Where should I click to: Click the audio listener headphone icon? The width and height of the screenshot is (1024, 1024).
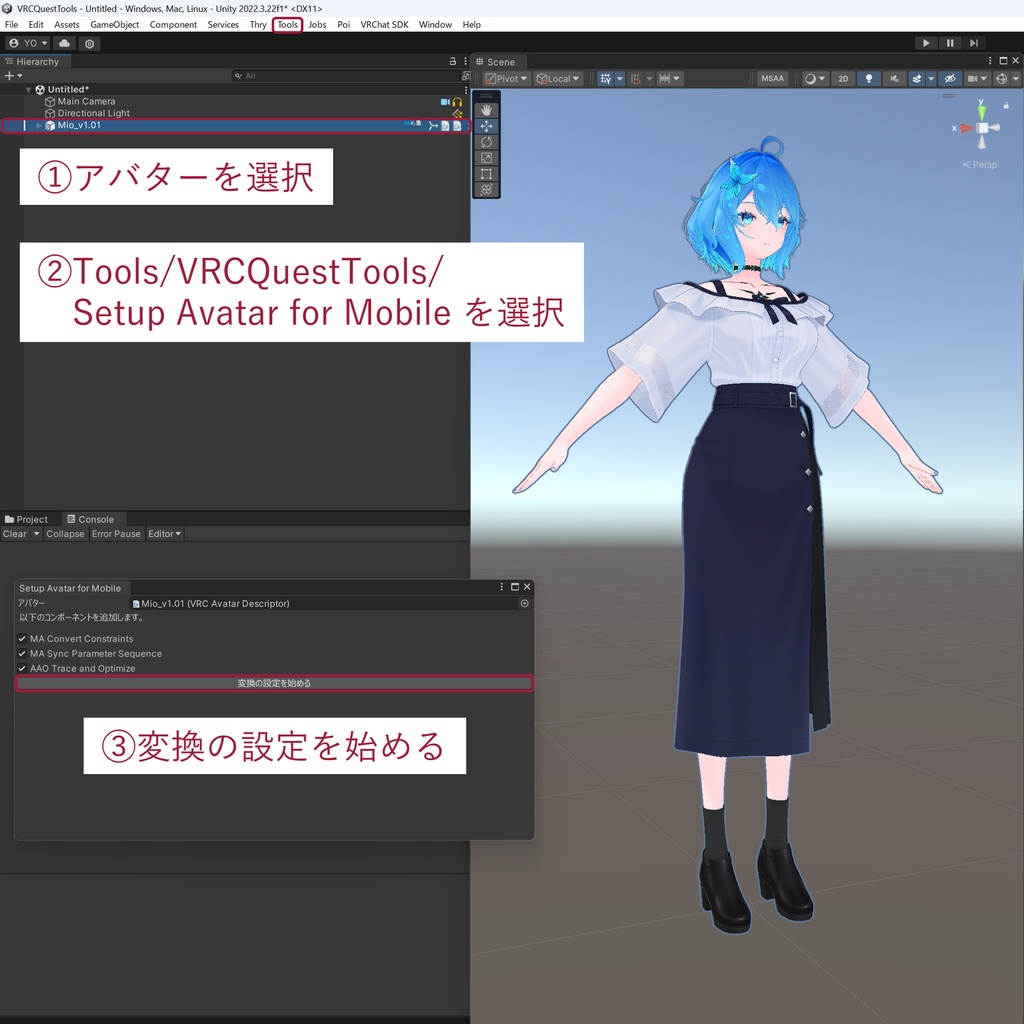coord(457,102)
